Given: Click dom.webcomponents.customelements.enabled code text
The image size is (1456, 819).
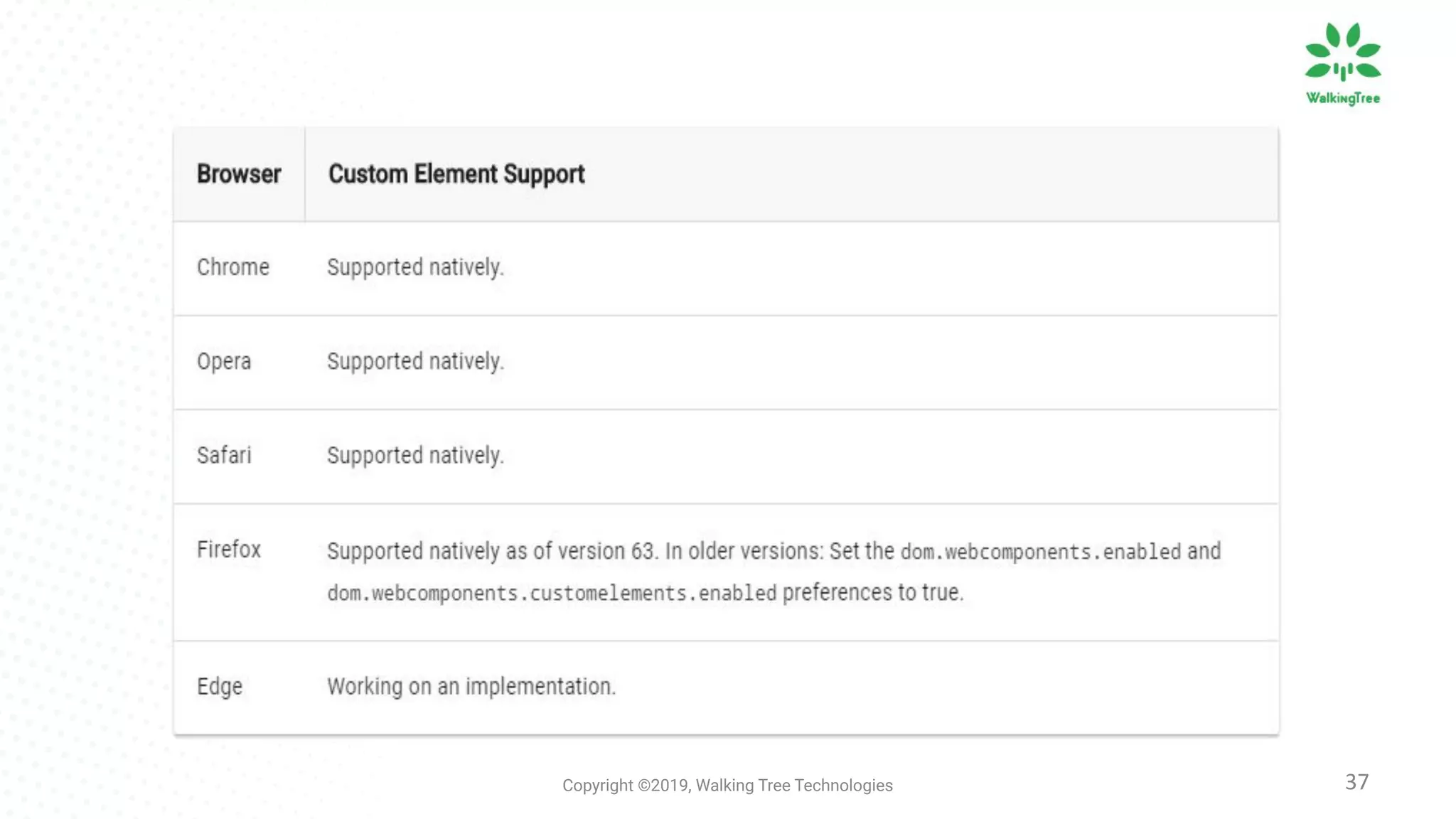Looking at the screenshot, I should click(552, 593).
